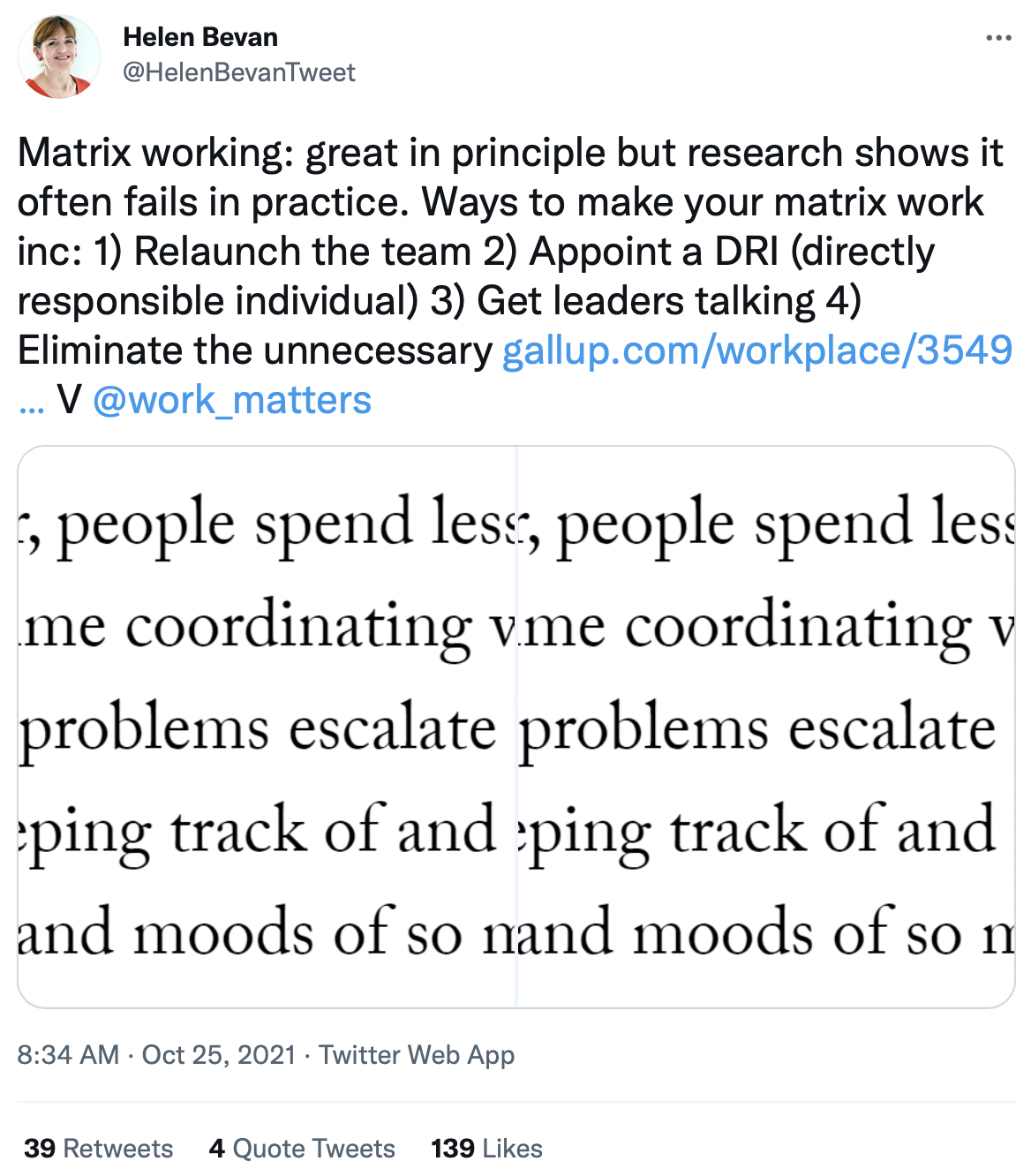Screen dimensions: 1031x1176
Task: Click Helen Bevan's profile avatar
Action: click(59, 57)
